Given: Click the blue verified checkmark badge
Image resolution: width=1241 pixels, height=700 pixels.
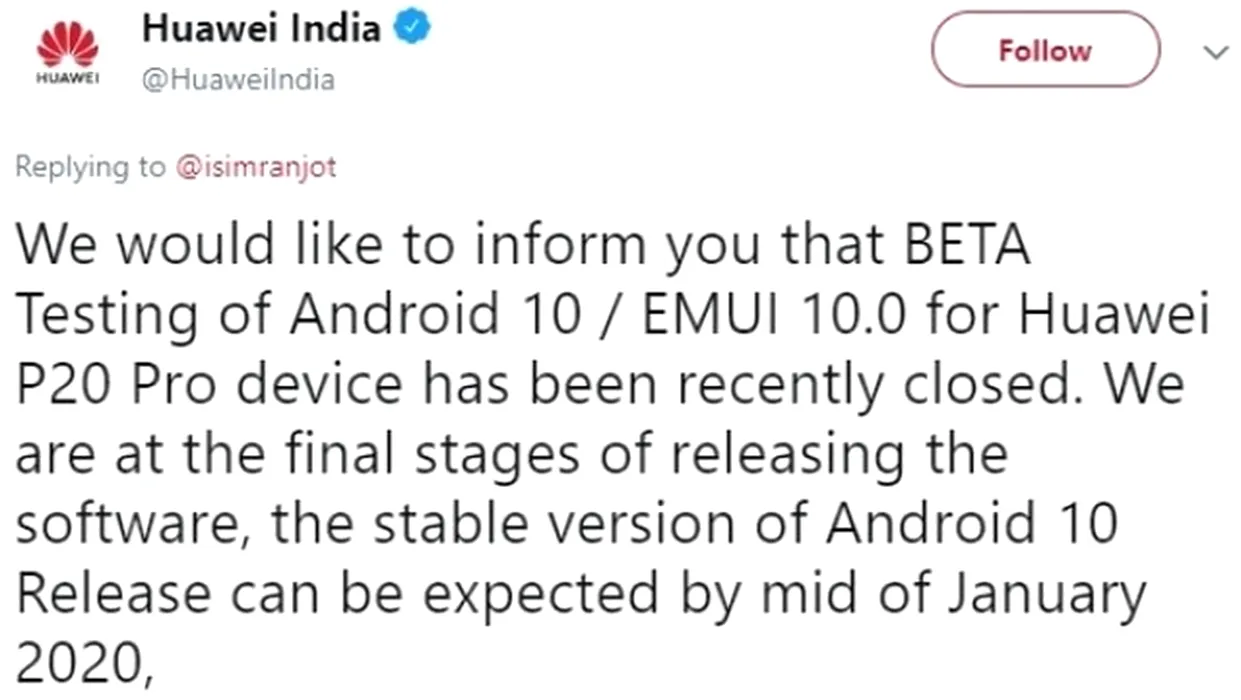Looking at the screenshot, I should tap(413, 28).
